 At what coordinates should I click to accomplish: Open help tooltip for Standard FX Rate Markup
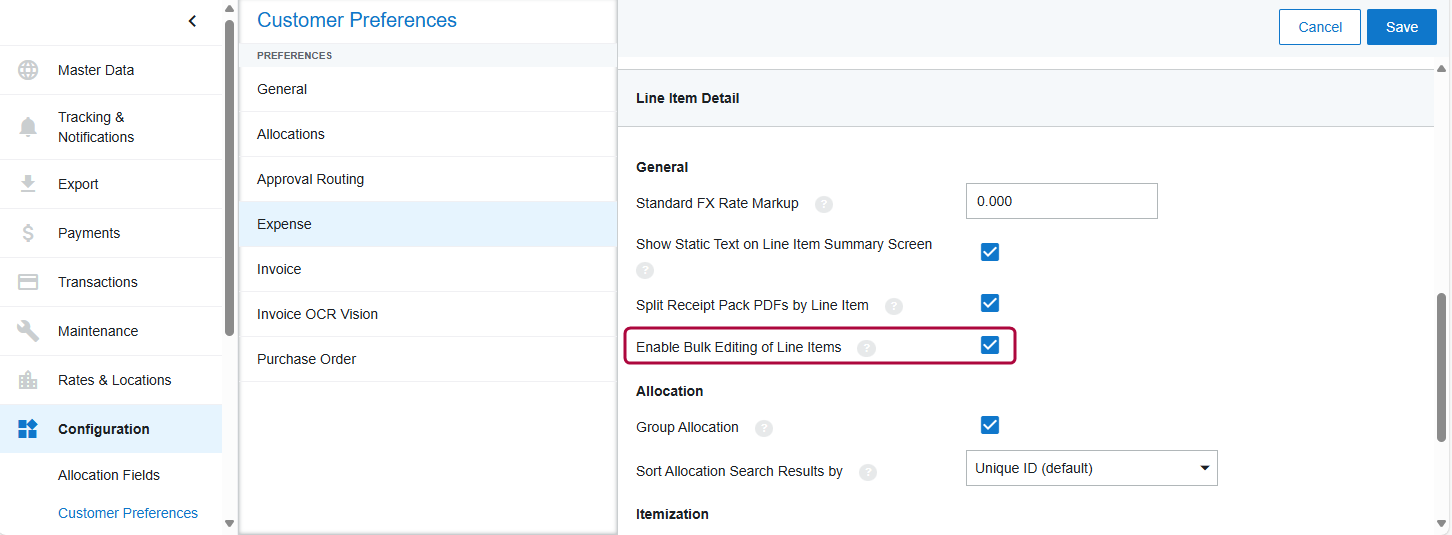pos(823,204)
